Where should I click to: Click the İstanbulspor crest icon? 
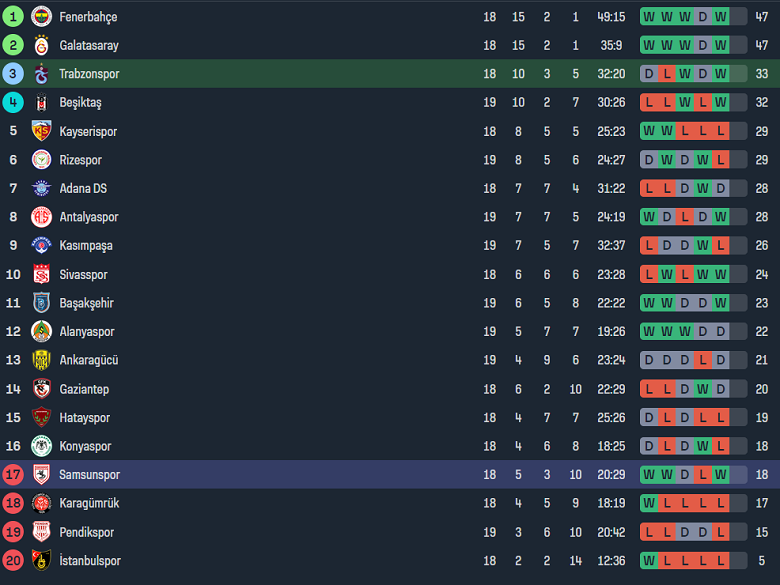point(41,561)
